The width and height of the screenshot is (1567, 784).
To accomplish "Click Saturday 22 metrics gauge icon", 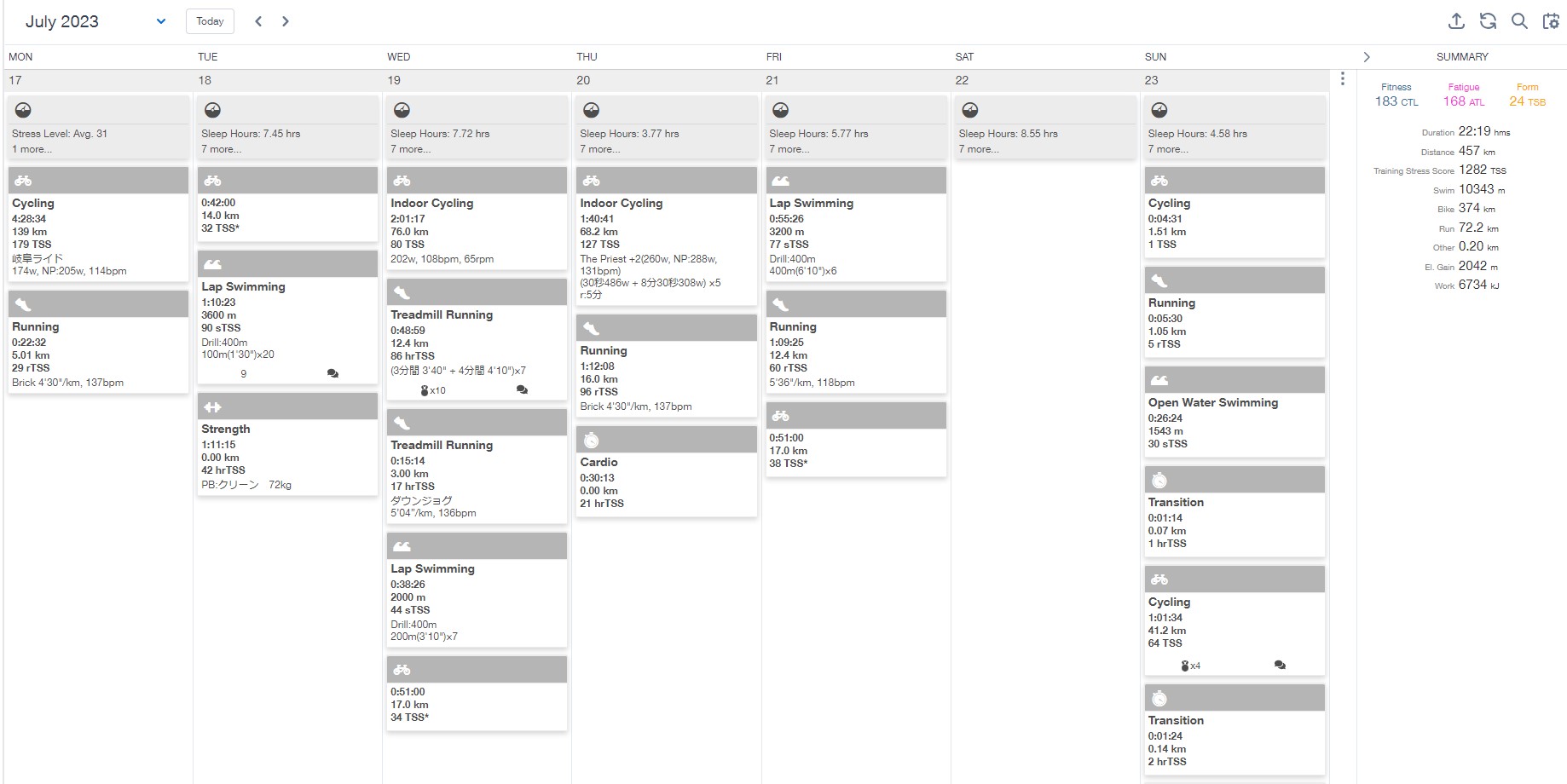I will 970,110.
